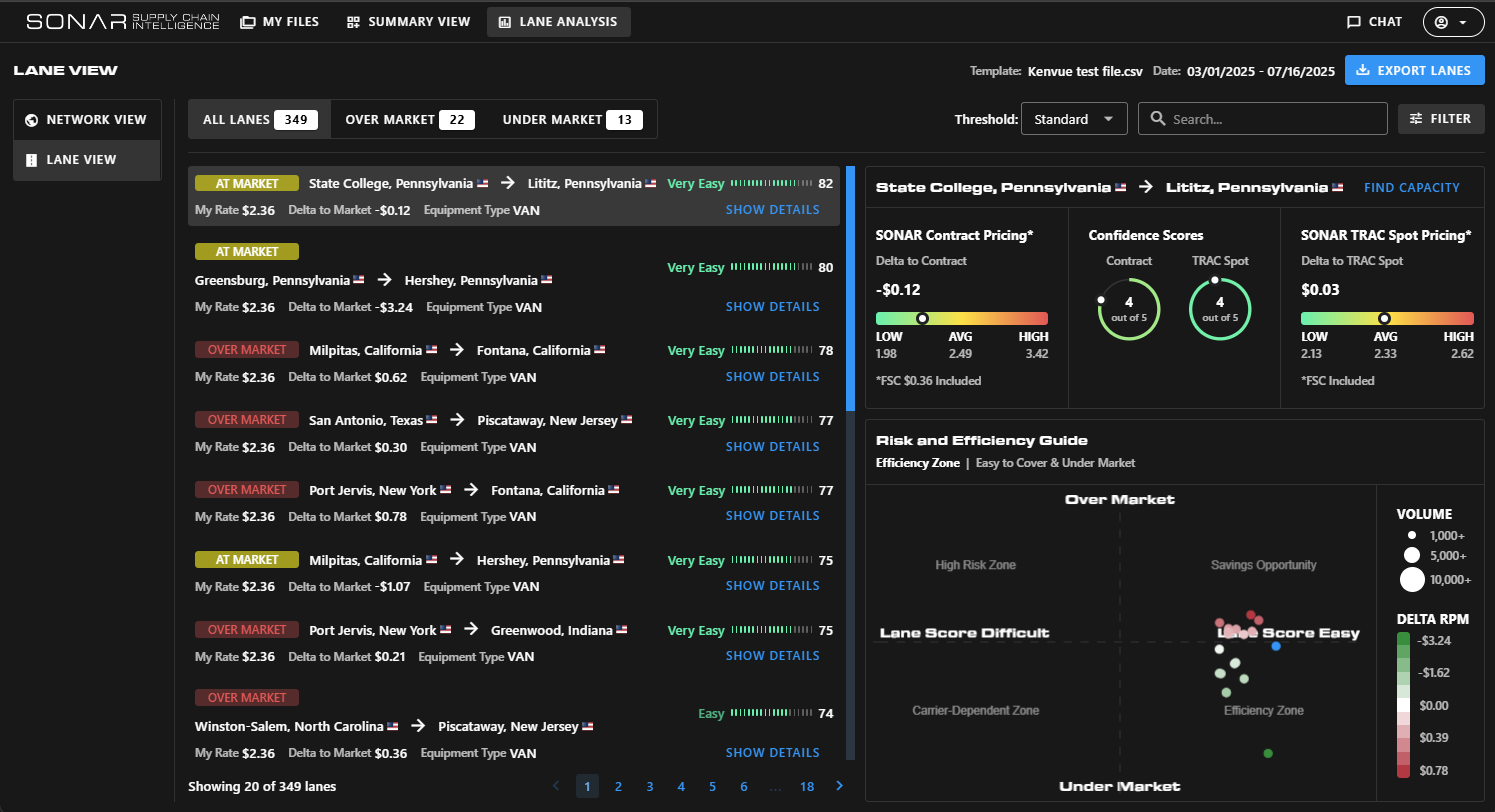Click the TRAC Spot Pricing range marker

(x=1384, y=318)
